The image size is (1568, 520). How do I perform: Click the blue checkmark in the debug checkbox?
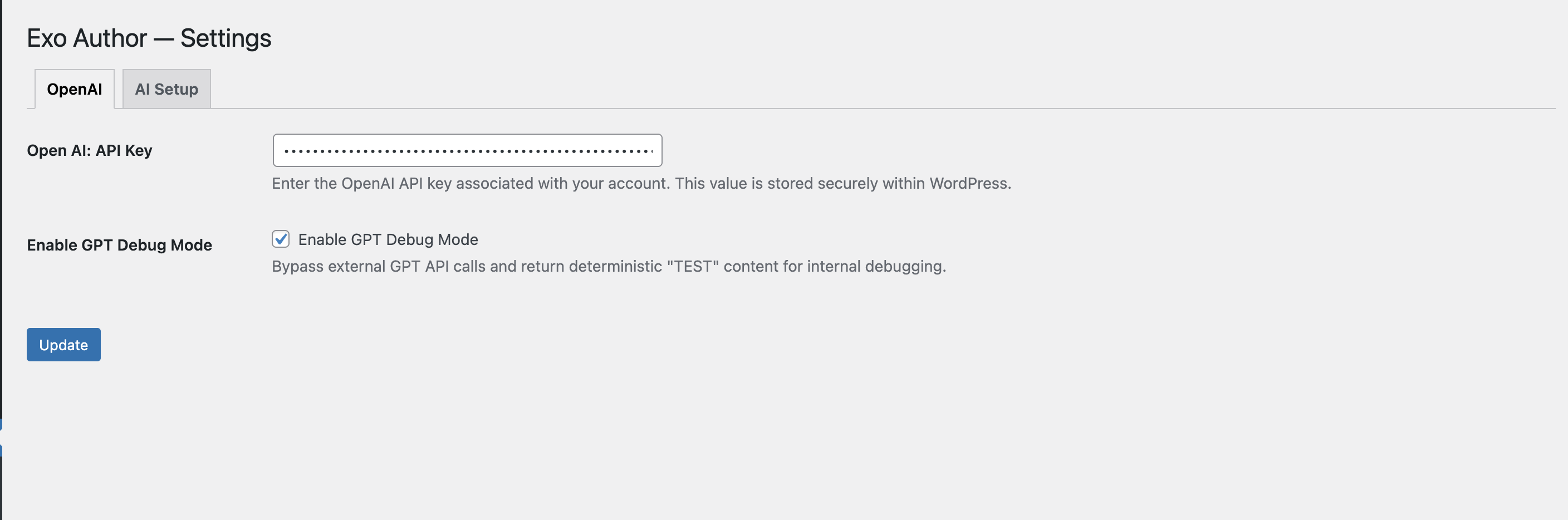281,239
